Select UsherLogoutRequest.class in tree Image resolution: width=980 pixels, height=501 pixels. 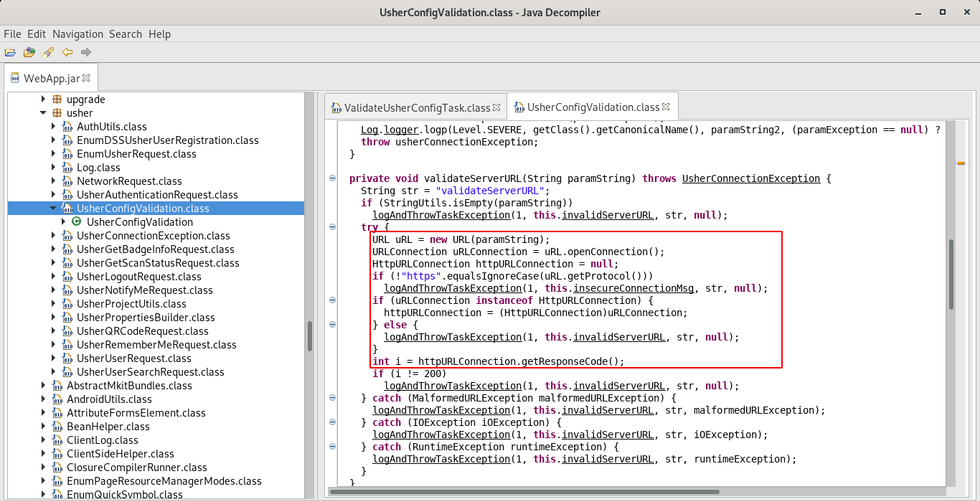pos(139,277)
